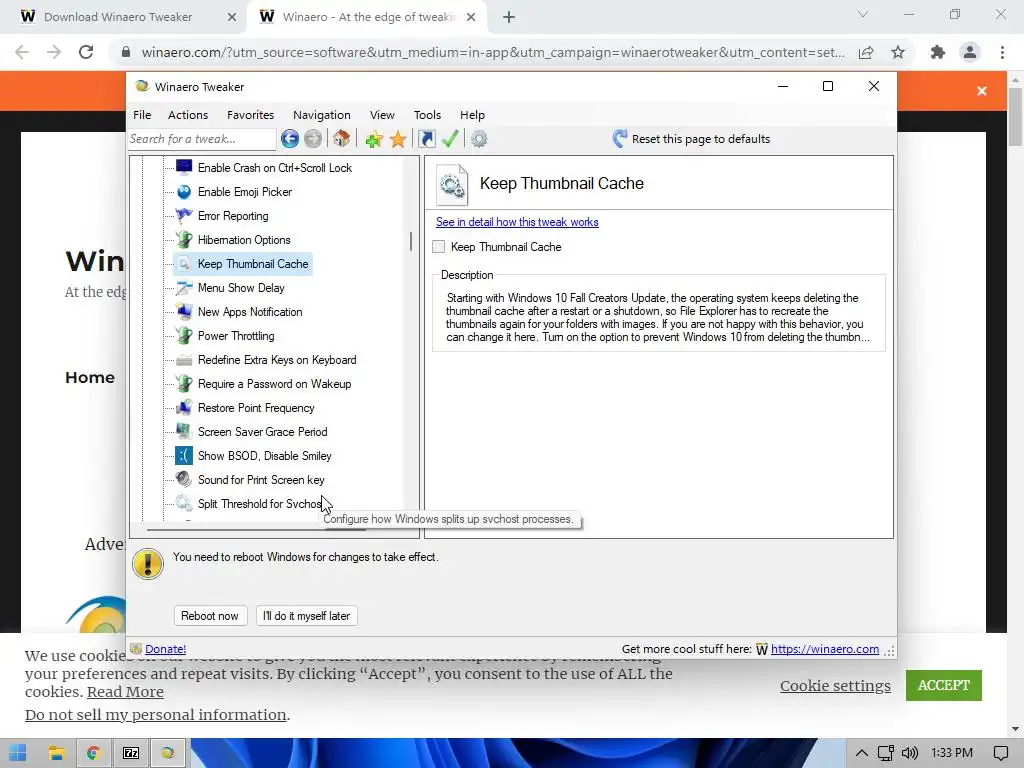Accept cookies with the green ACCEPT button
This screenshot has height=768, width=1024.
pos(944,685)
